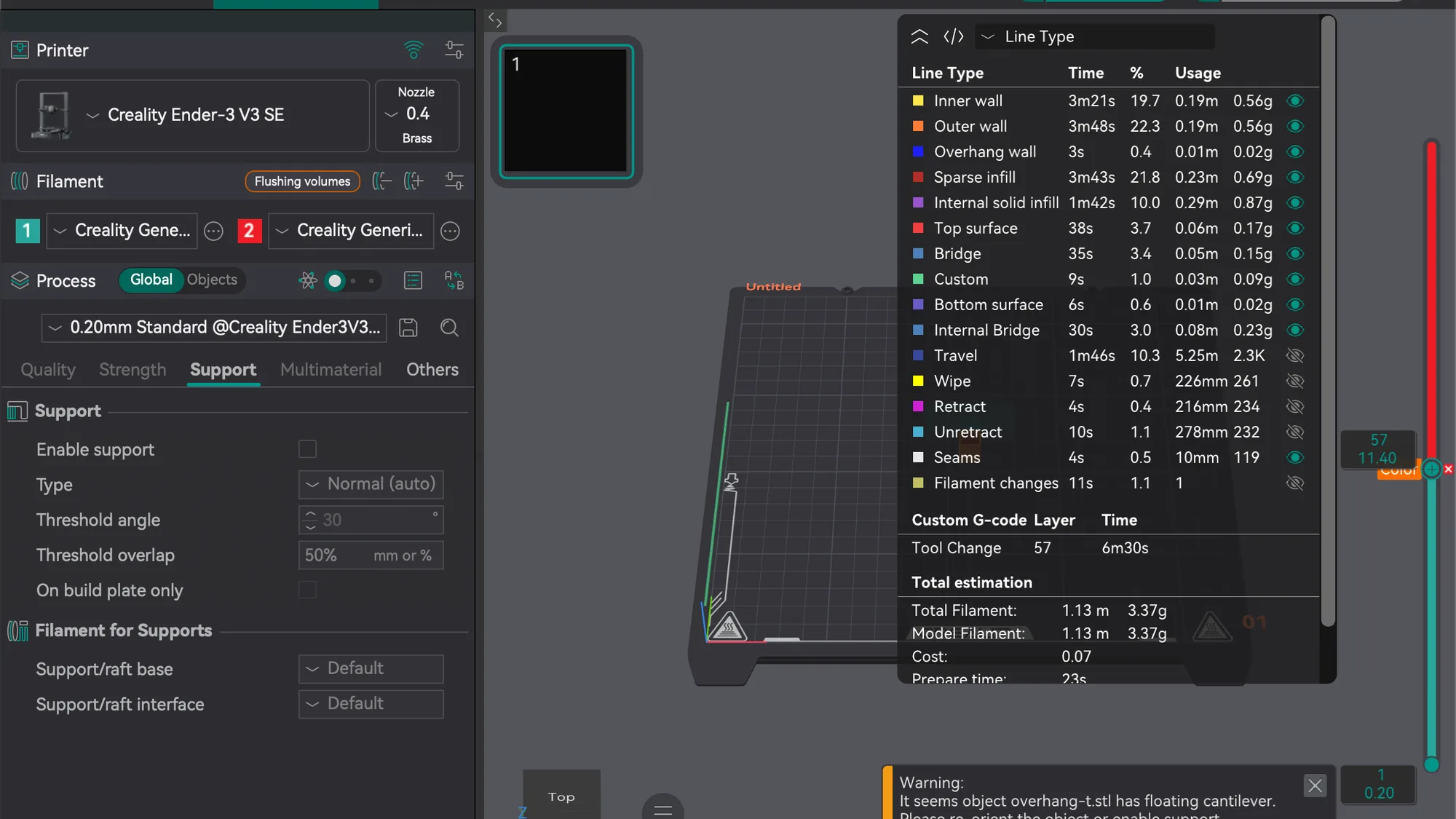Open the Creality Ender-3 V3 SE printer dropdown
This screenshot has height=819, width=1456.
click(x=193, y=115)
